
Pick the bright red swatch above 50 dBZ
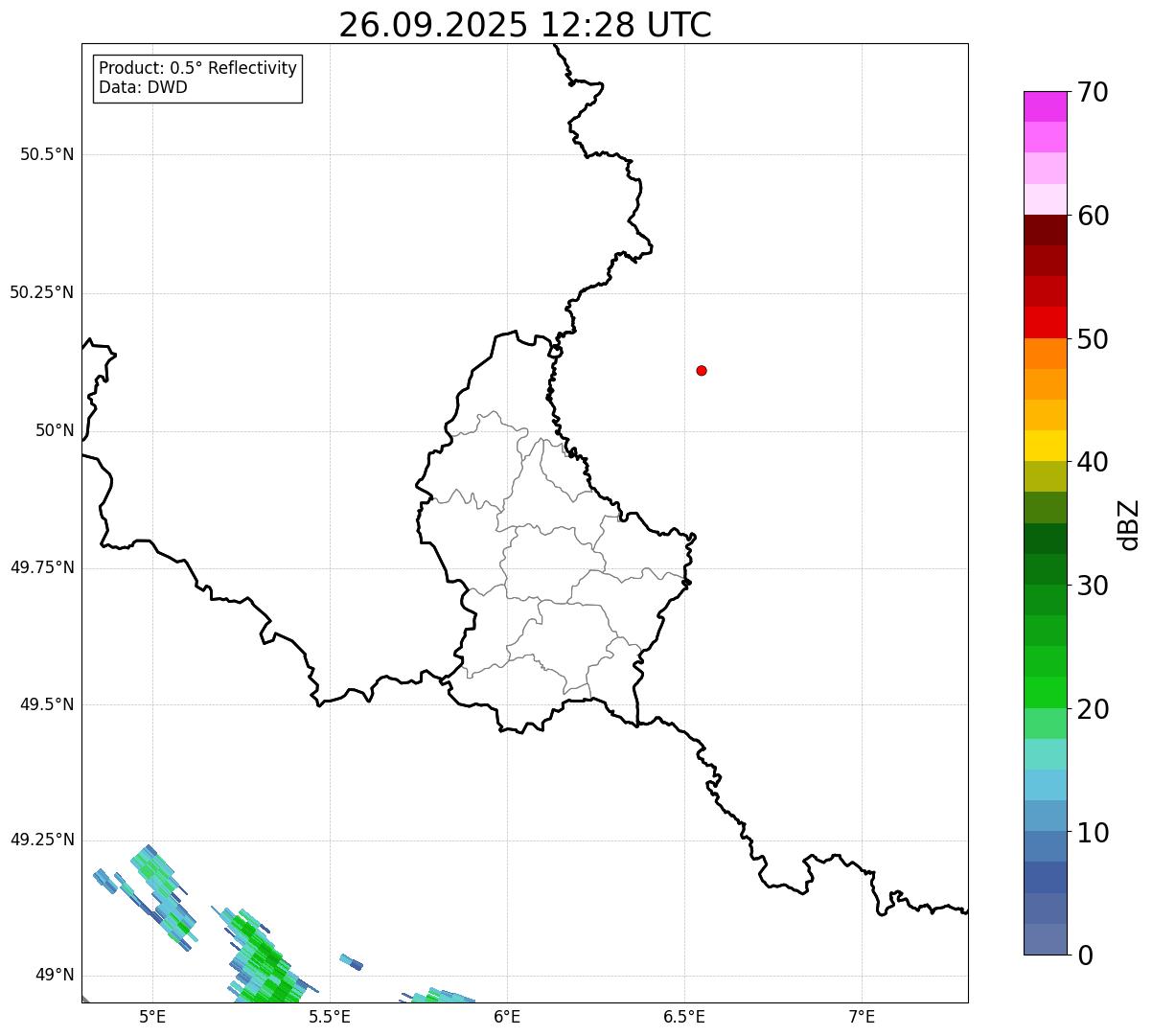tap(1045, 322)
